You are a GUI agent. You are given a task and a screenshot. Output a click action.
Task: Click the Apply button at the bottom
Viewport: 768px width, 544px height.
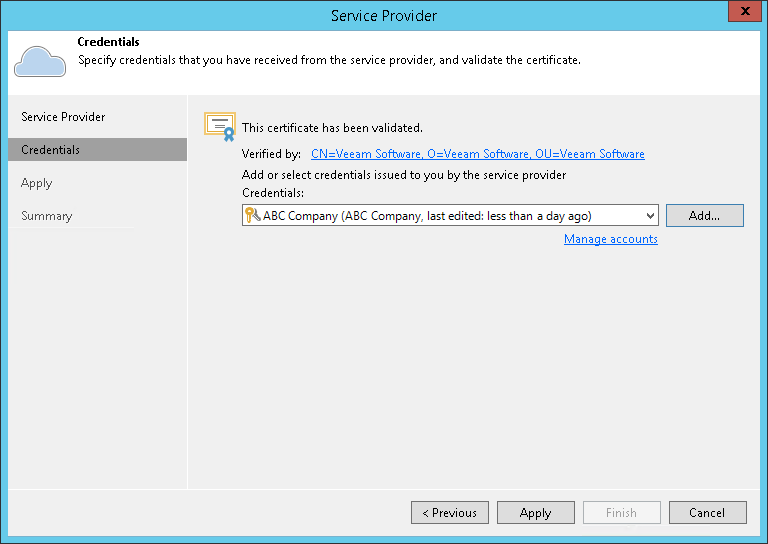[535, 513]
